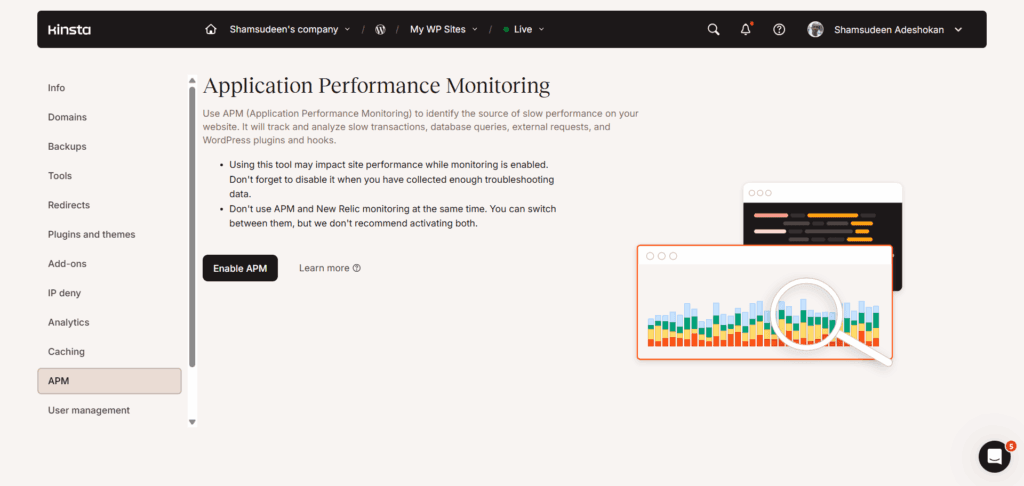
Task: Open the notifications bell
Action: pyautogui.click(x=746, y=29)
